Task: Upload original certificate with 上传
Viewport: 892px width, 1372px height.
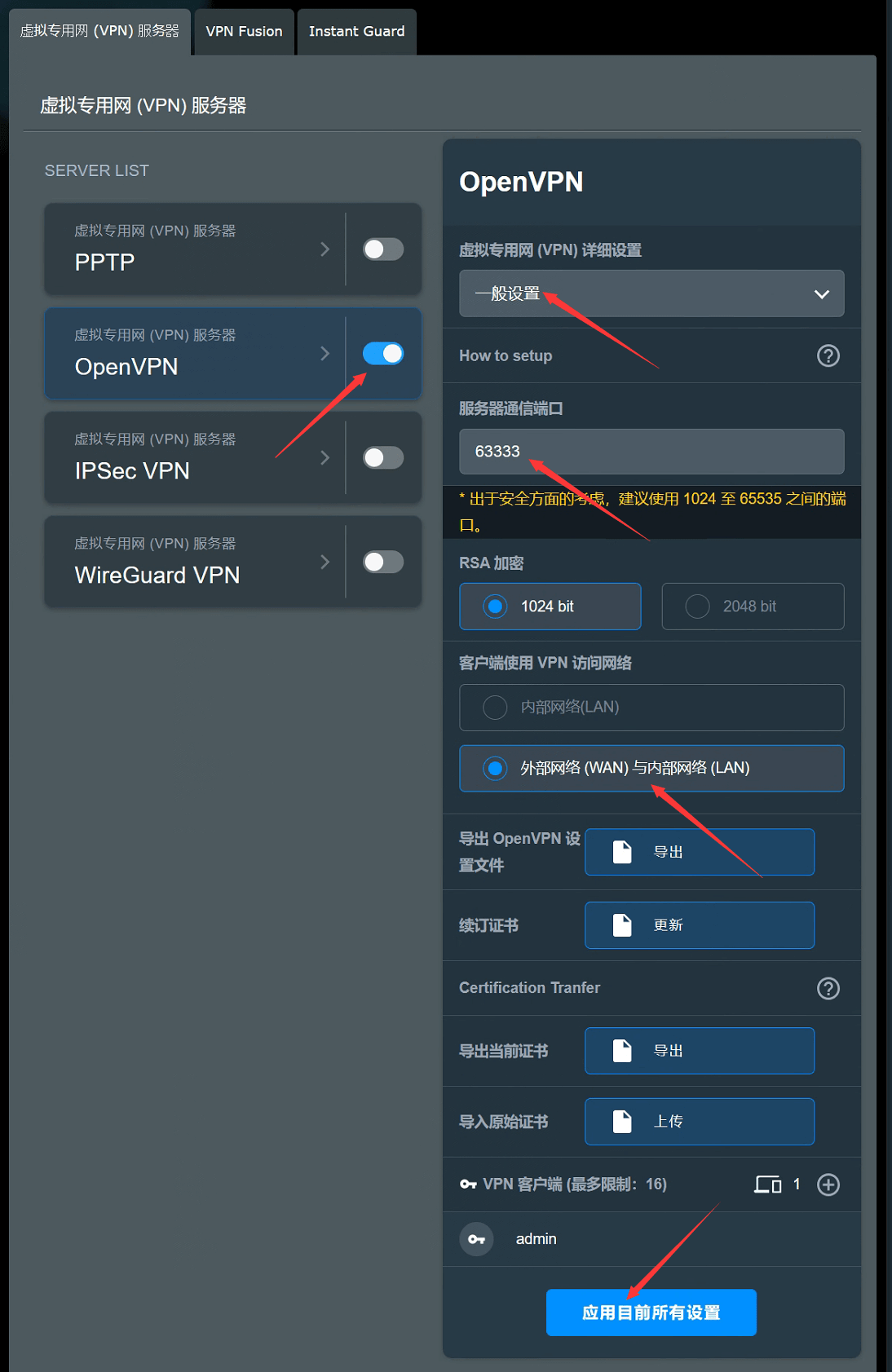Action: click(x=700, y=1122)
